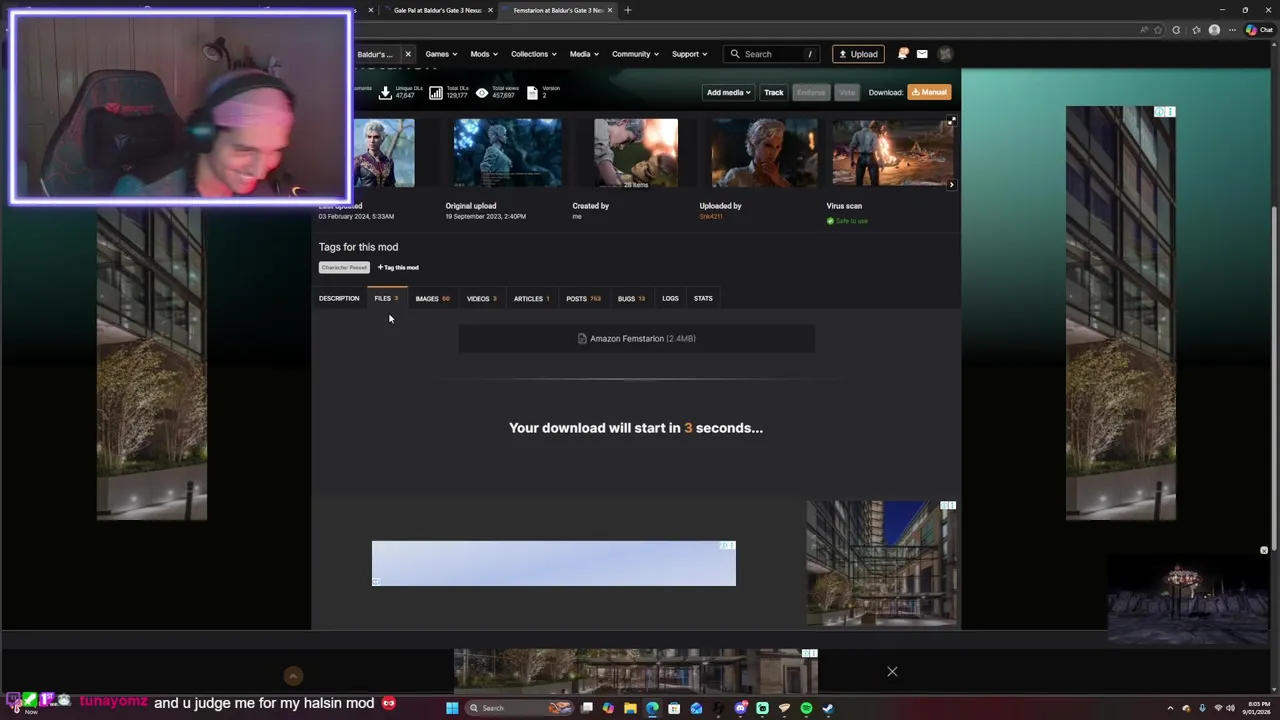Open the taskbar clock and date
1280x720 pixels.
[x=1258, y=708]
